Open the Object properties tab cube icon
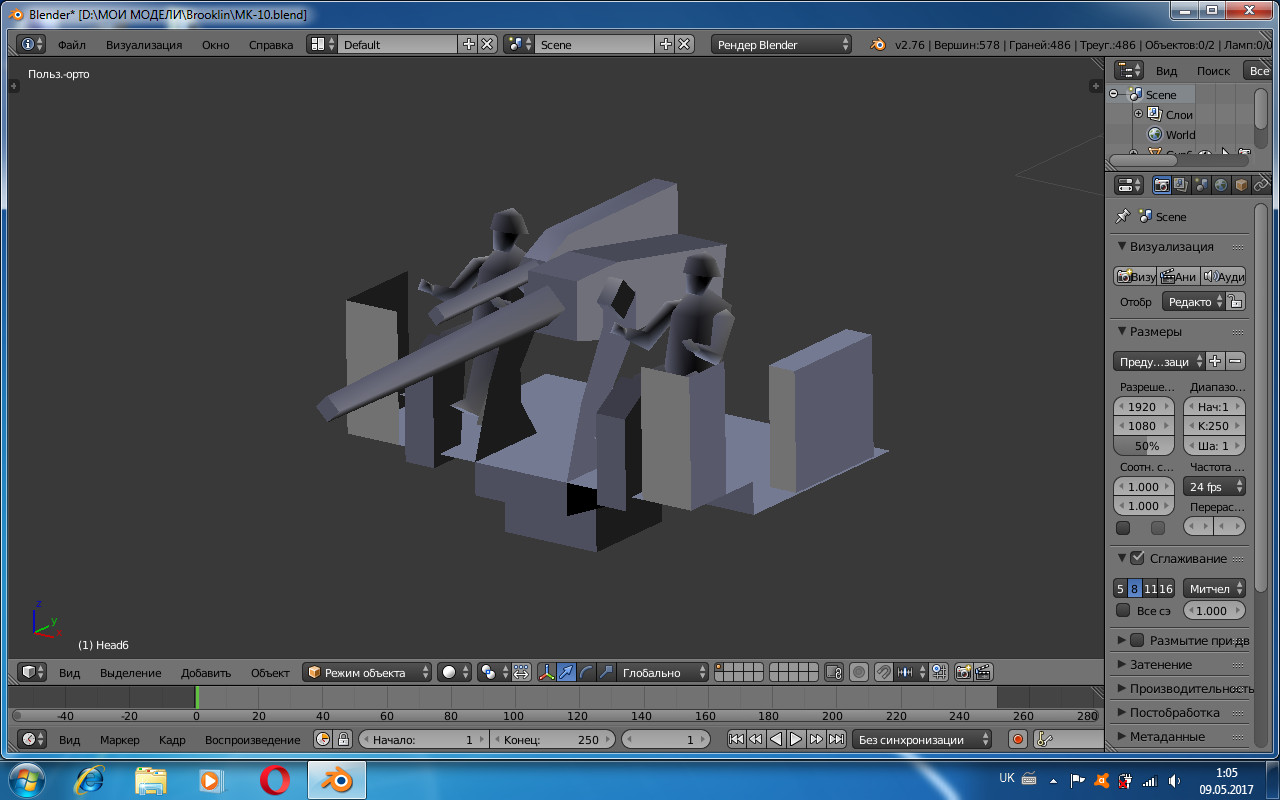The width and height of the screenshot is (1280, 800). point(1241,185)
